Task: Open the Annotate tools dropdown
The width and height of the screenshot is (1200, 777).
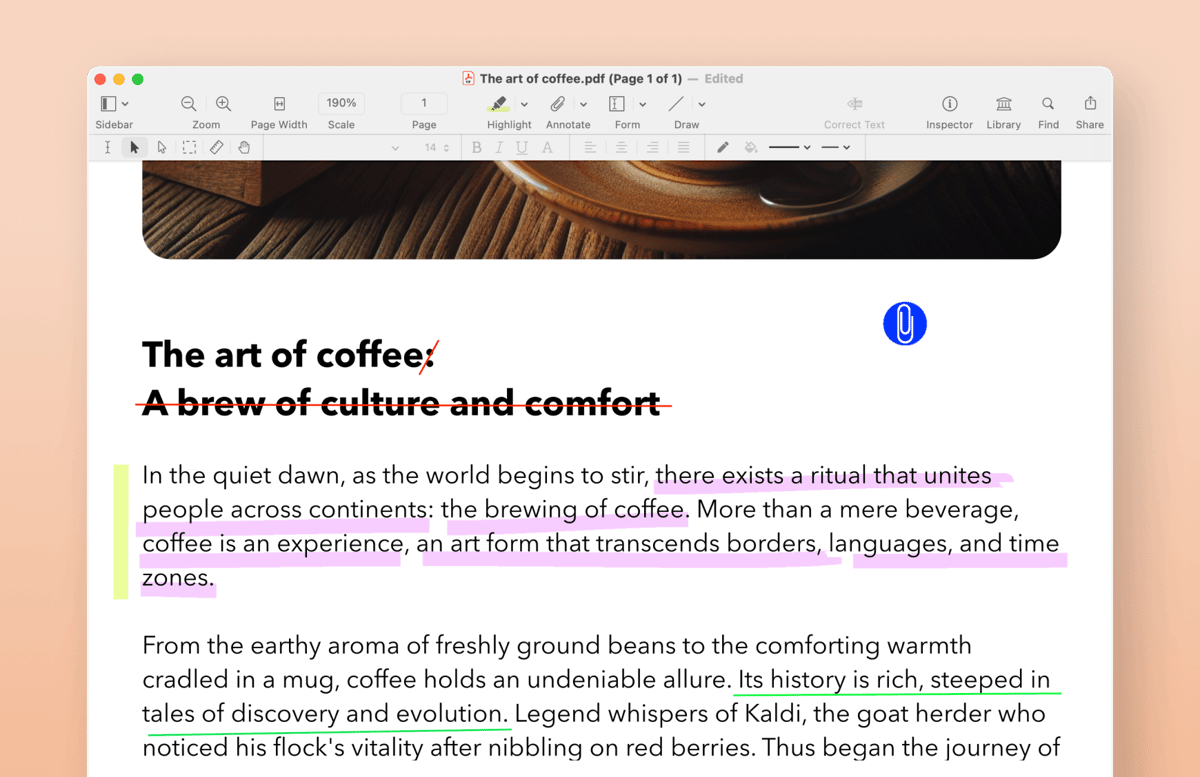Action: 583,103
